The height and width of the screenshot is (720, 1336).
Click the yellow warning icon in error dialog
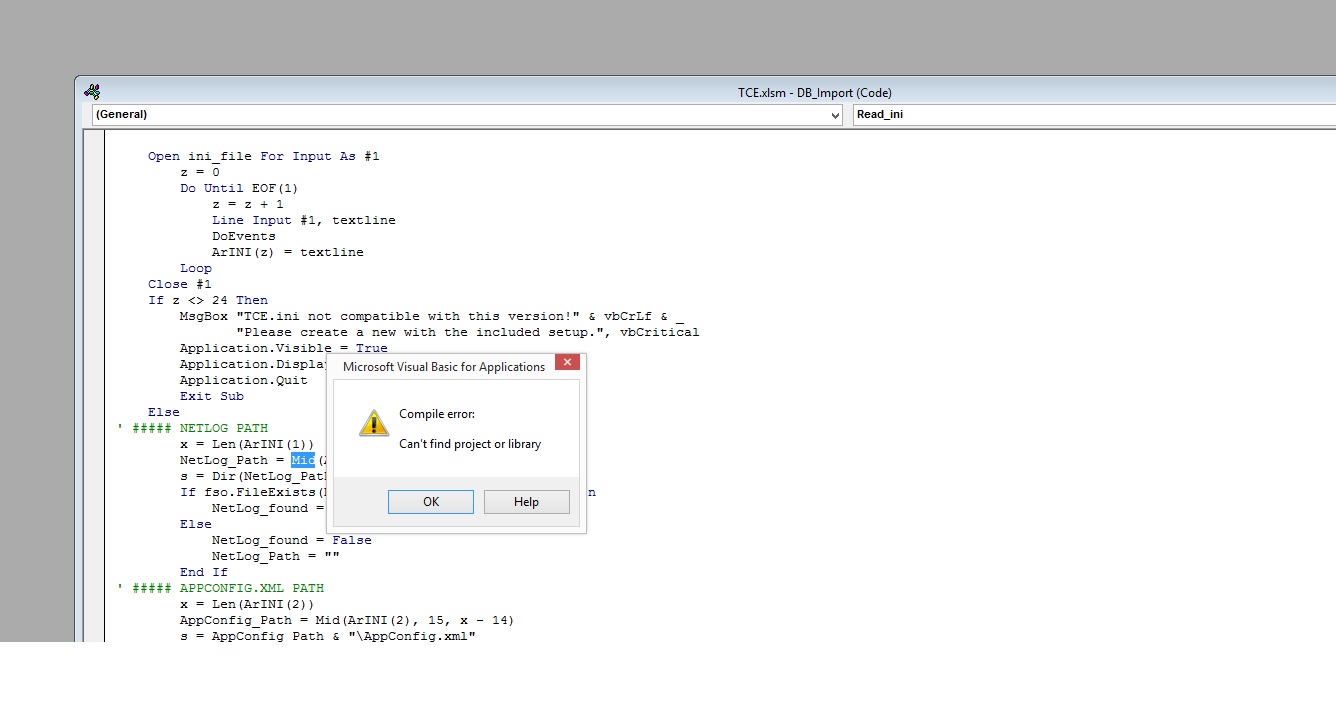point(374,423)
